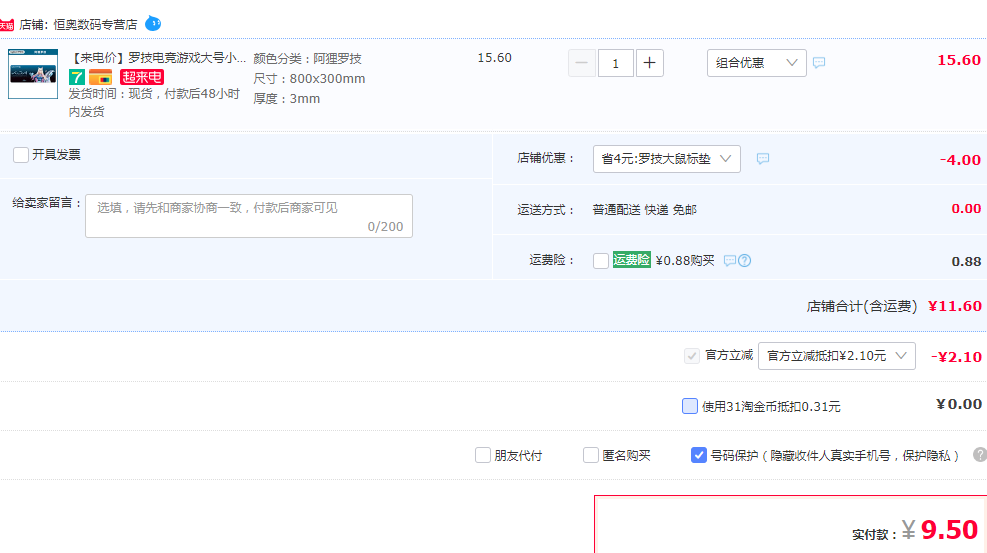Open the comment icon next to 店铺优惠 dropdown
The height and width of the screenshot is (553, 987).
[x=763, y=159]
